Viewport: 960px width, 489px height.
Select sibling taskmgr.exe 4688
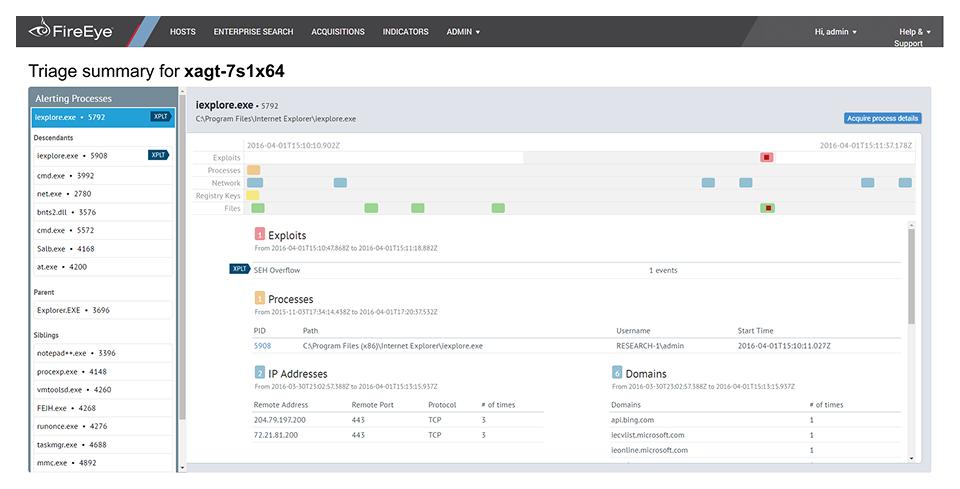tap(103, 444)
